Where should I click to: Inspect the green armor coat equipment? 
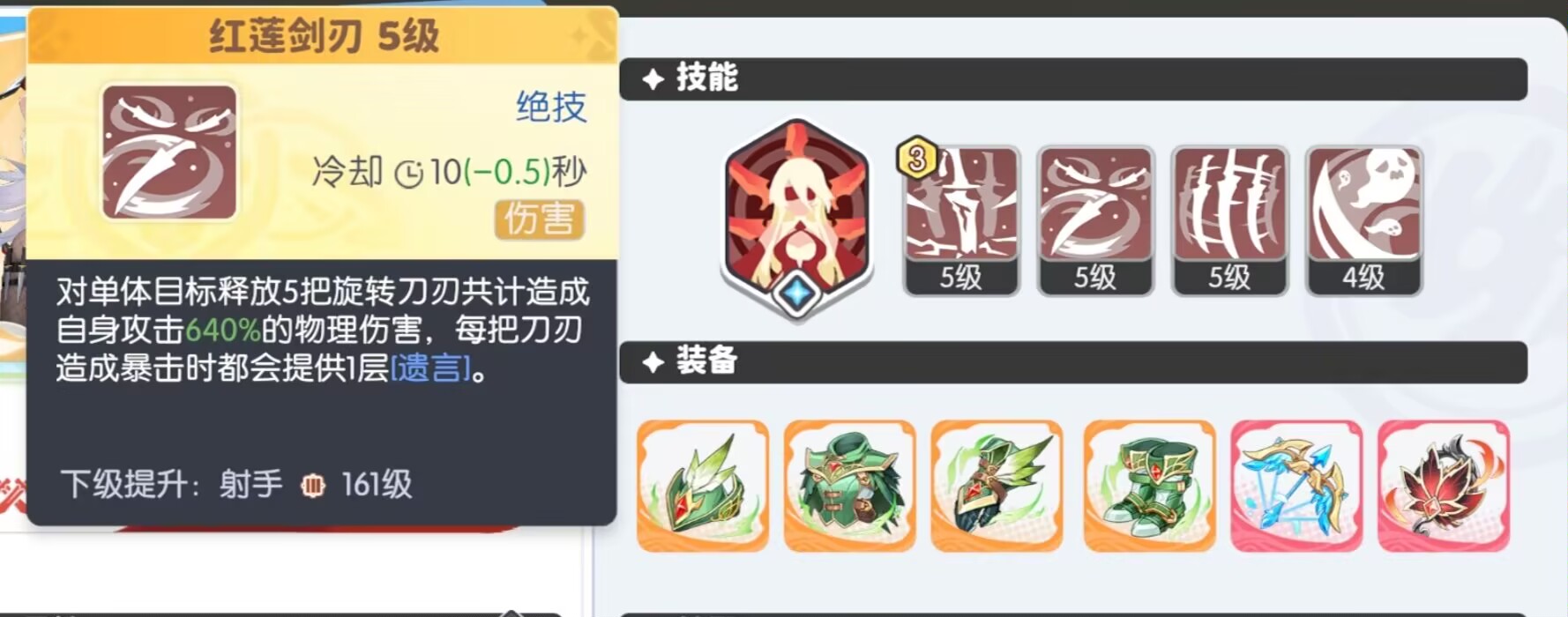pyautogui.click(x=849, y=486)
